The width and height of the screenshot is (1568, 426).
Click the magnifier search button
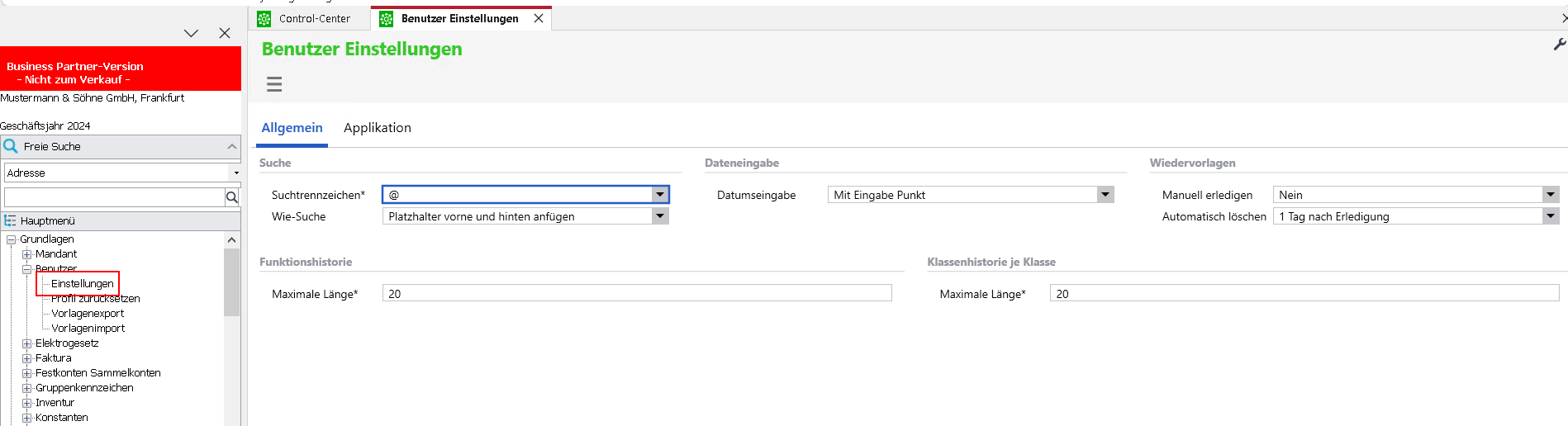click(232, 197)
